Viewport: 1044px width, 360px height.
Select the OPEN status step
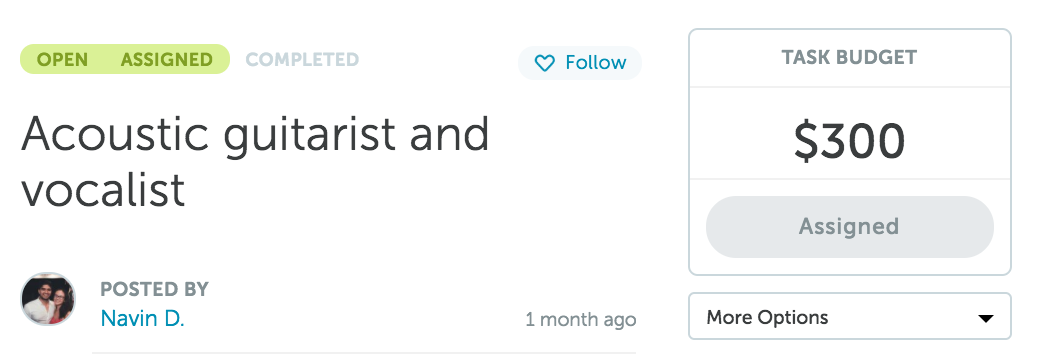[x=62, y=59]
